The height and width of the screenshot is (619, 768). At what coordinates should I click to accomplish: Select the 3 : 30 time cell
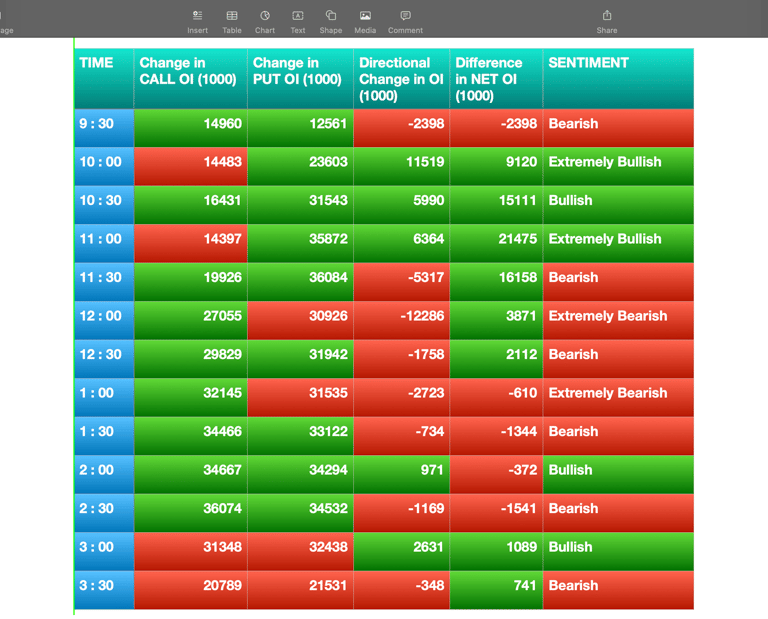[x=104, y=590]
